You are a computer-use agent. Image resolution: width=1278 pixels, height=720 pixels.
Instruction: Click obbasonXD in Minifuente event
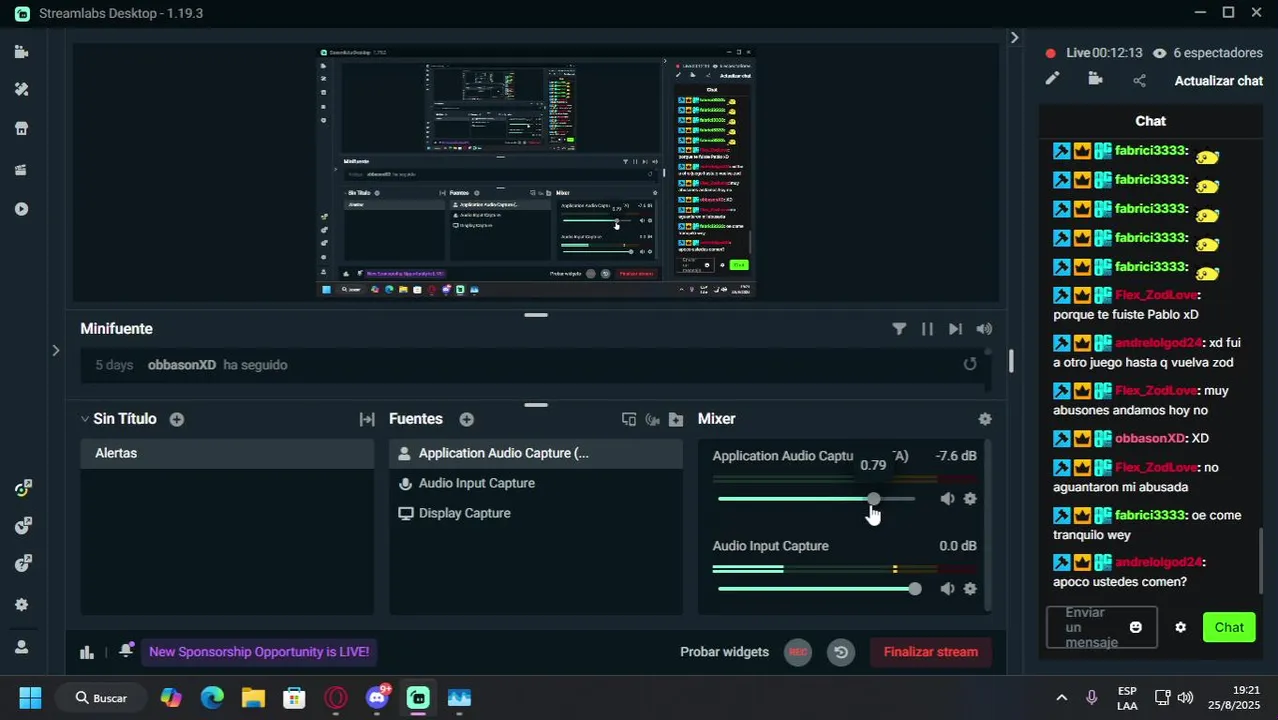[182, 365]
